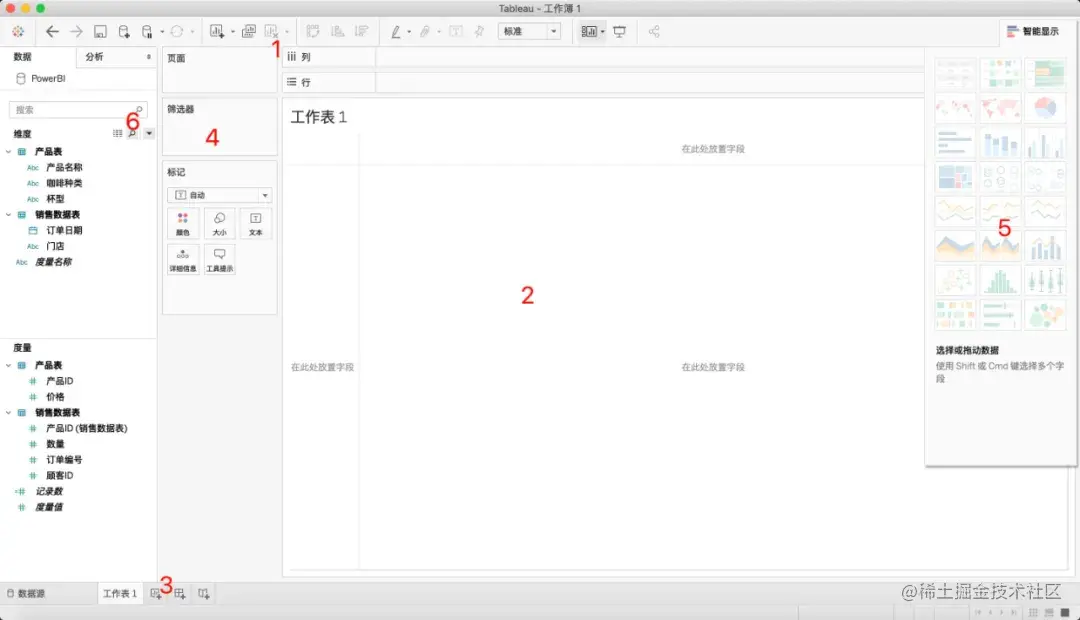1080x620 pixels.
Task: Switch to the 数据 pane tab
Action: coord(23,56)
